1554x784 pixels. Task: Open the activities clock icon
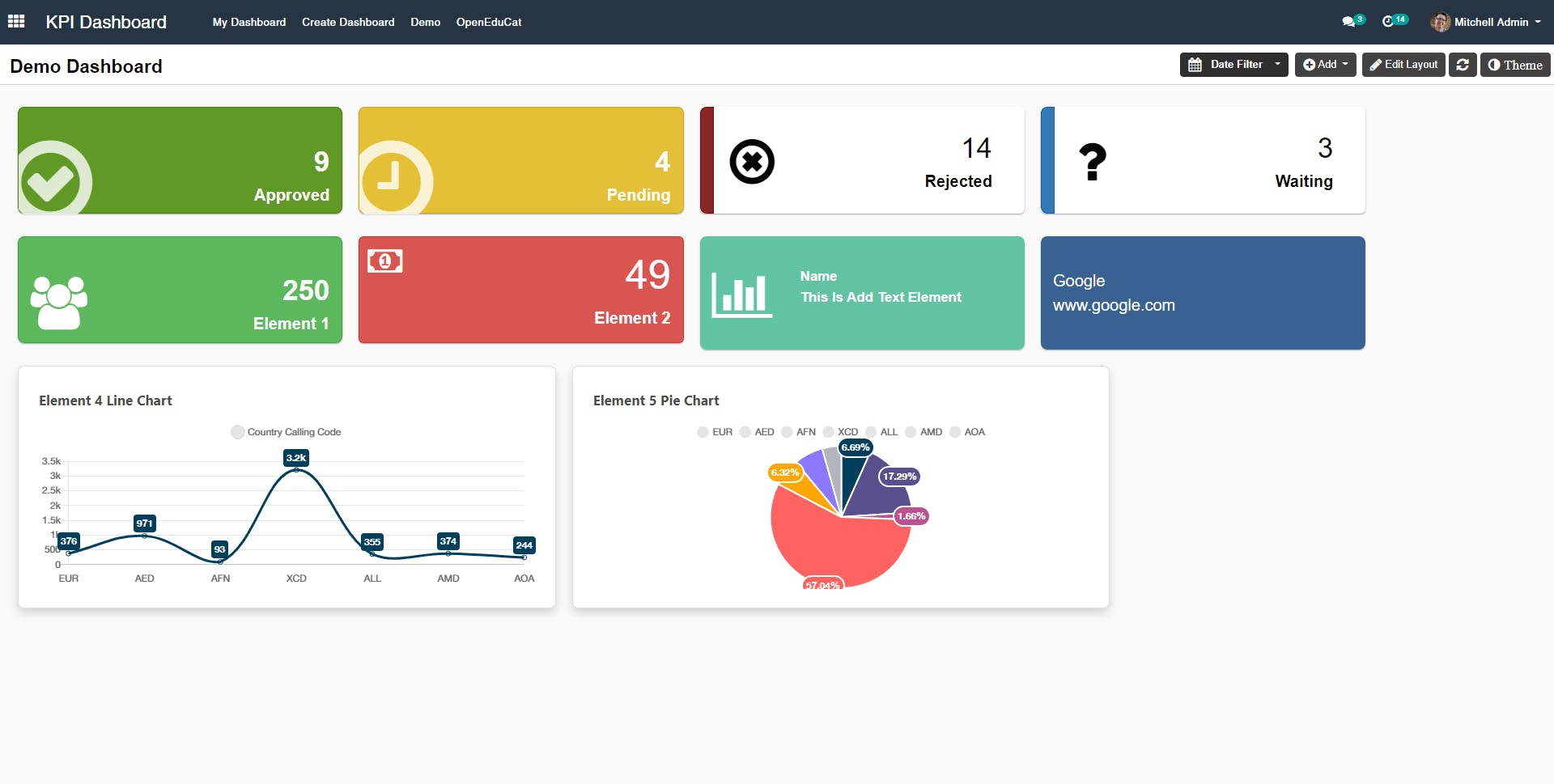(x=1388, y=22)
